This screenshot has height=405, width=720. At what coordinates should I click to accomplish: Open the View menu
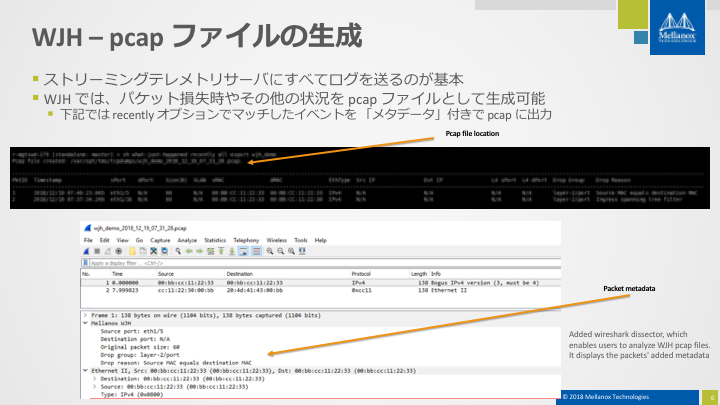point(123,240)
